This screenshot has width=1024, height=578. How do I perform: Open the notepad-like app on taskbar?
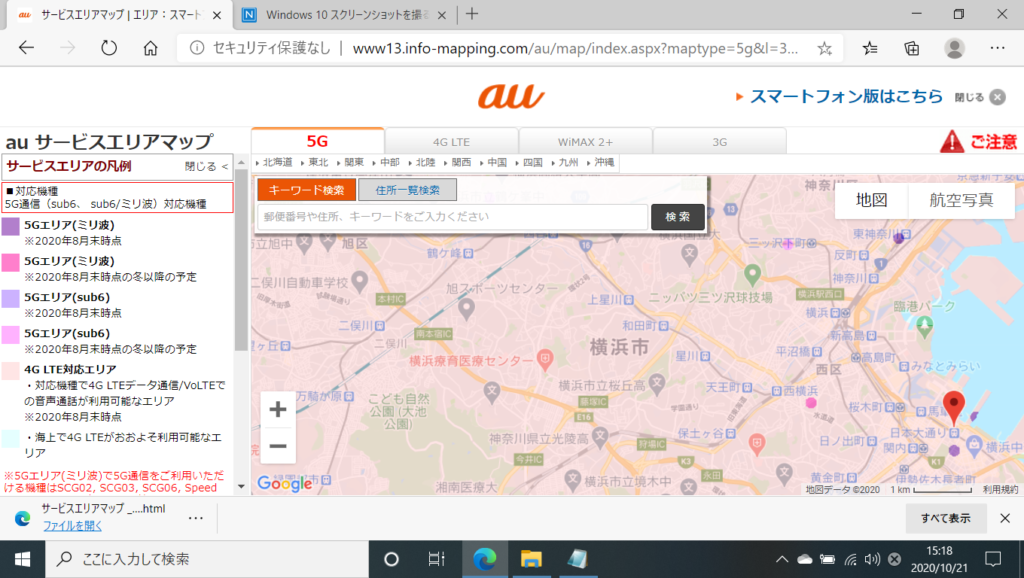(577, 559)
